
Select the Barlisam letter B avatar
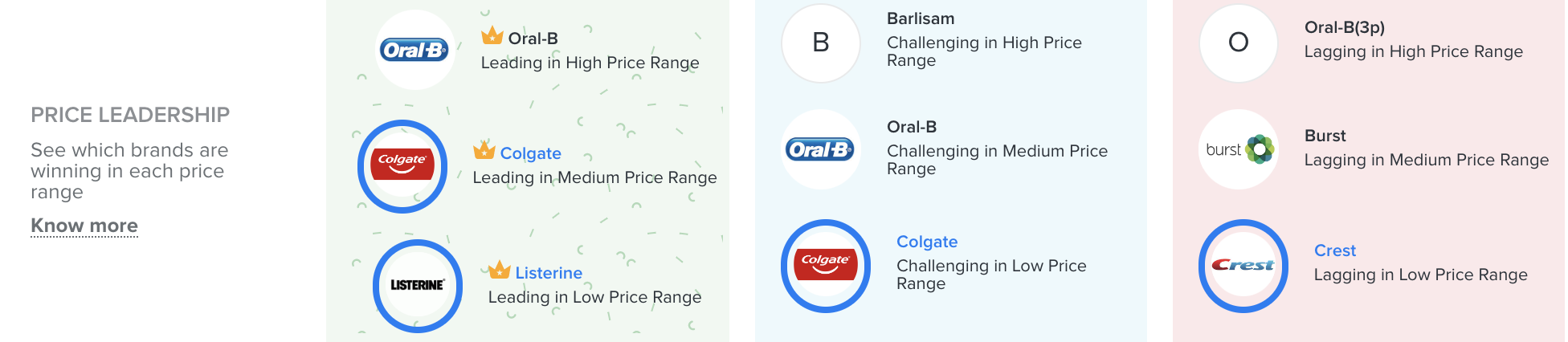click(x=821, y=43)
